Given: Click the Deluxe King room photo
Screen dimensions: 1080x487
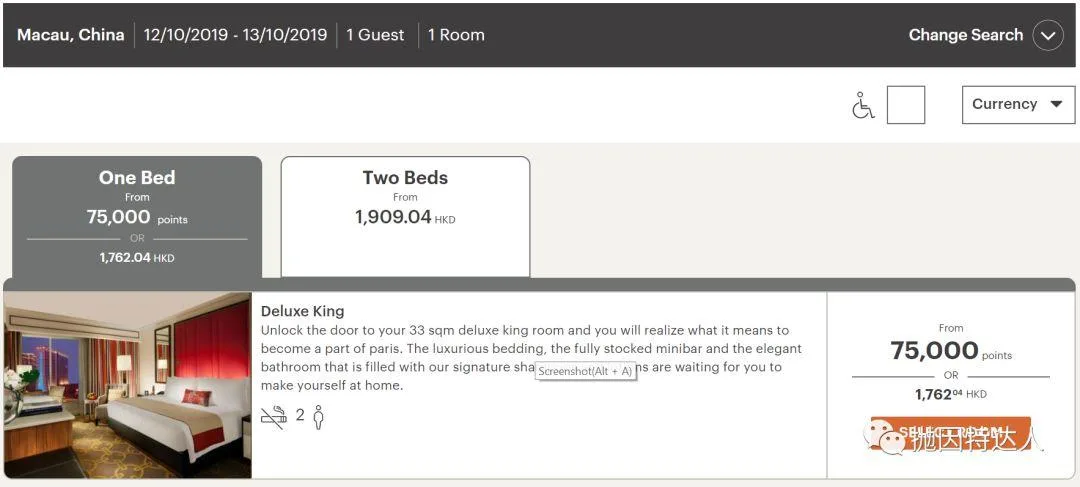Looking at the screenshot, I should 128,385.
